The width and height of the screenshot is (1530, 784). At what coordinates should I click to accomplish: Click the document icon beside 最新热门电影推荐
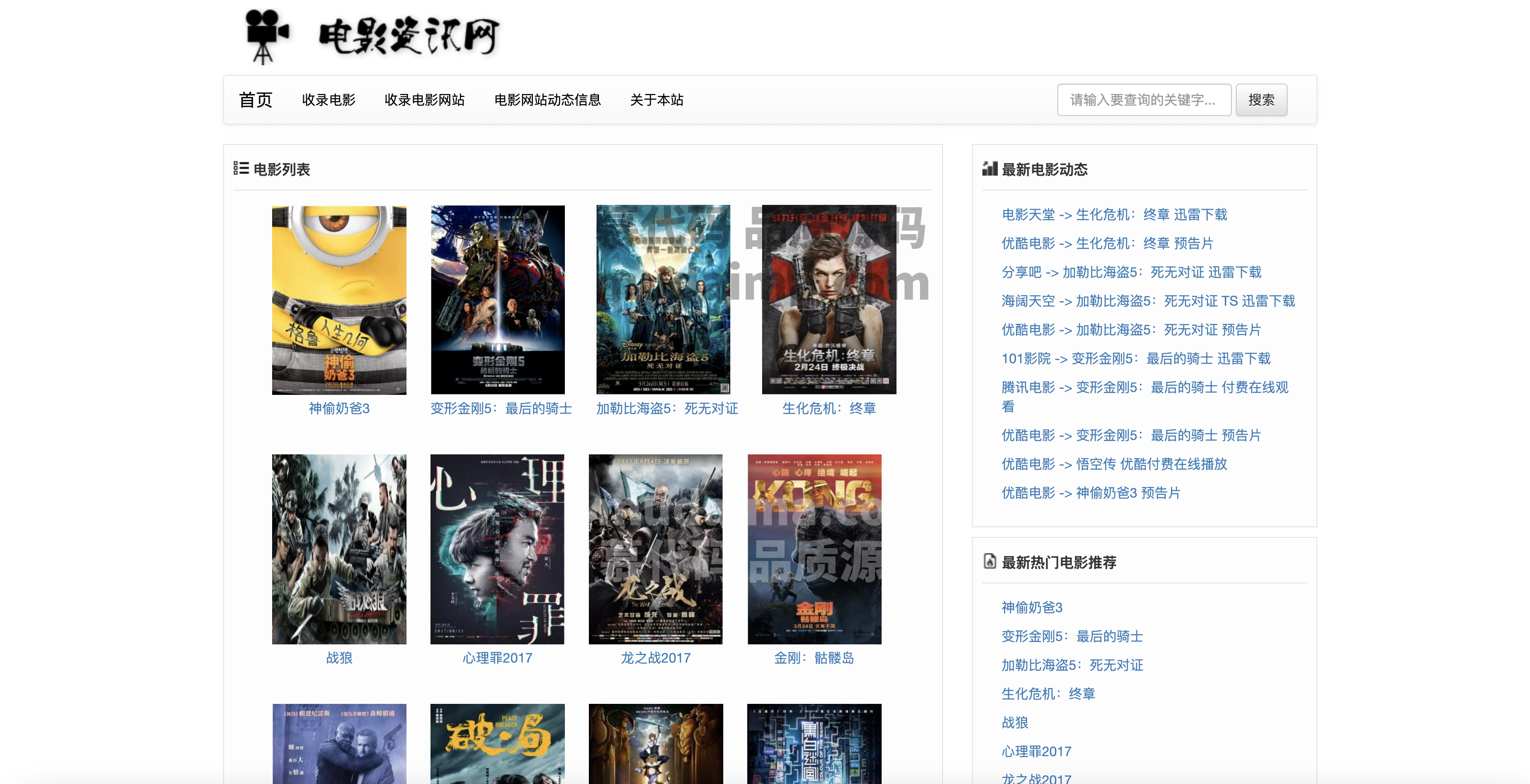click(990, 561)
